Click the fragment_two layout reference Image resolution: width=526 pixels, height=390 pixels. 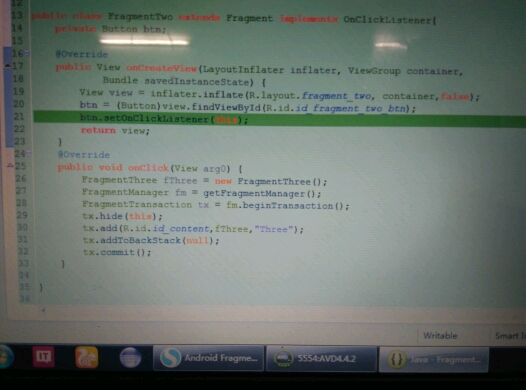click(336, 96)
